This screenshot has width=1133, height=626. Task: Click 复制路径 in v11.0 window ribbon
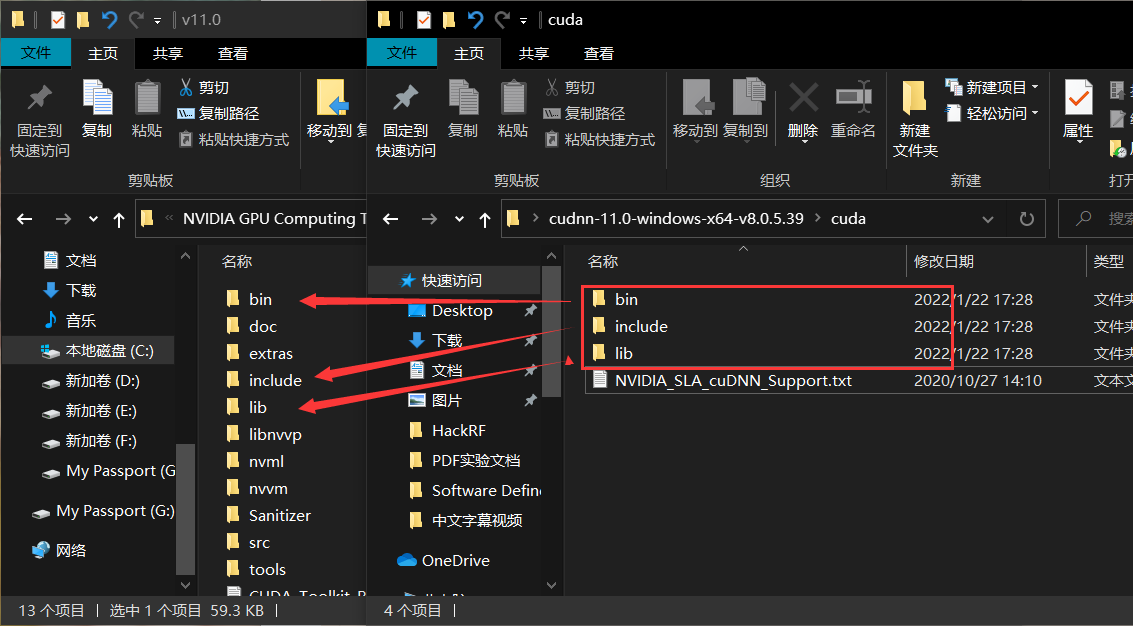217,113
